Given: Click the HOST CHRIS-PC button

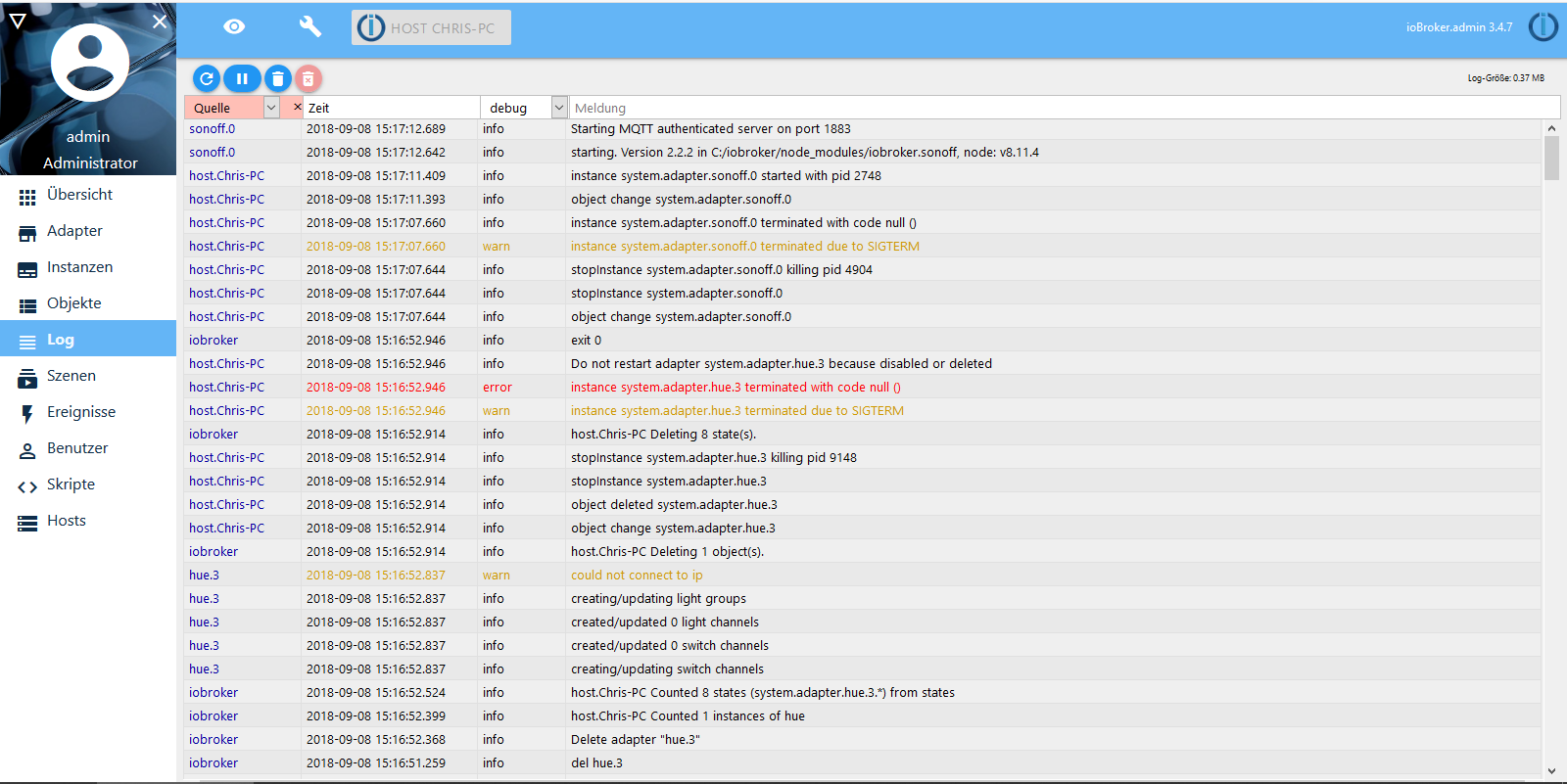Looking at the screenshot, I should pos(431,27).
